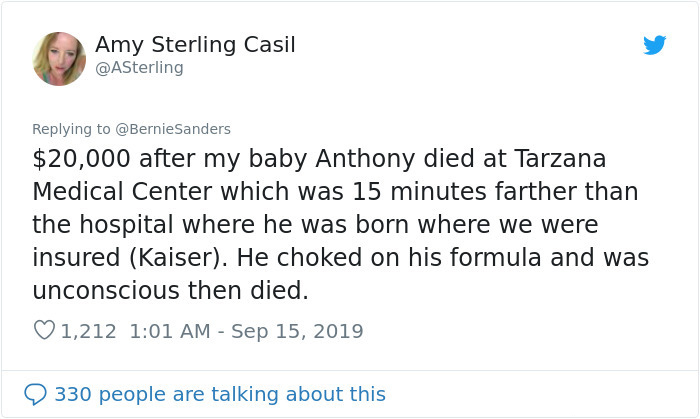700x419 pixels.
Task: Open Amy Sterling Casil's profile avatar
Action: pos(59,58)
